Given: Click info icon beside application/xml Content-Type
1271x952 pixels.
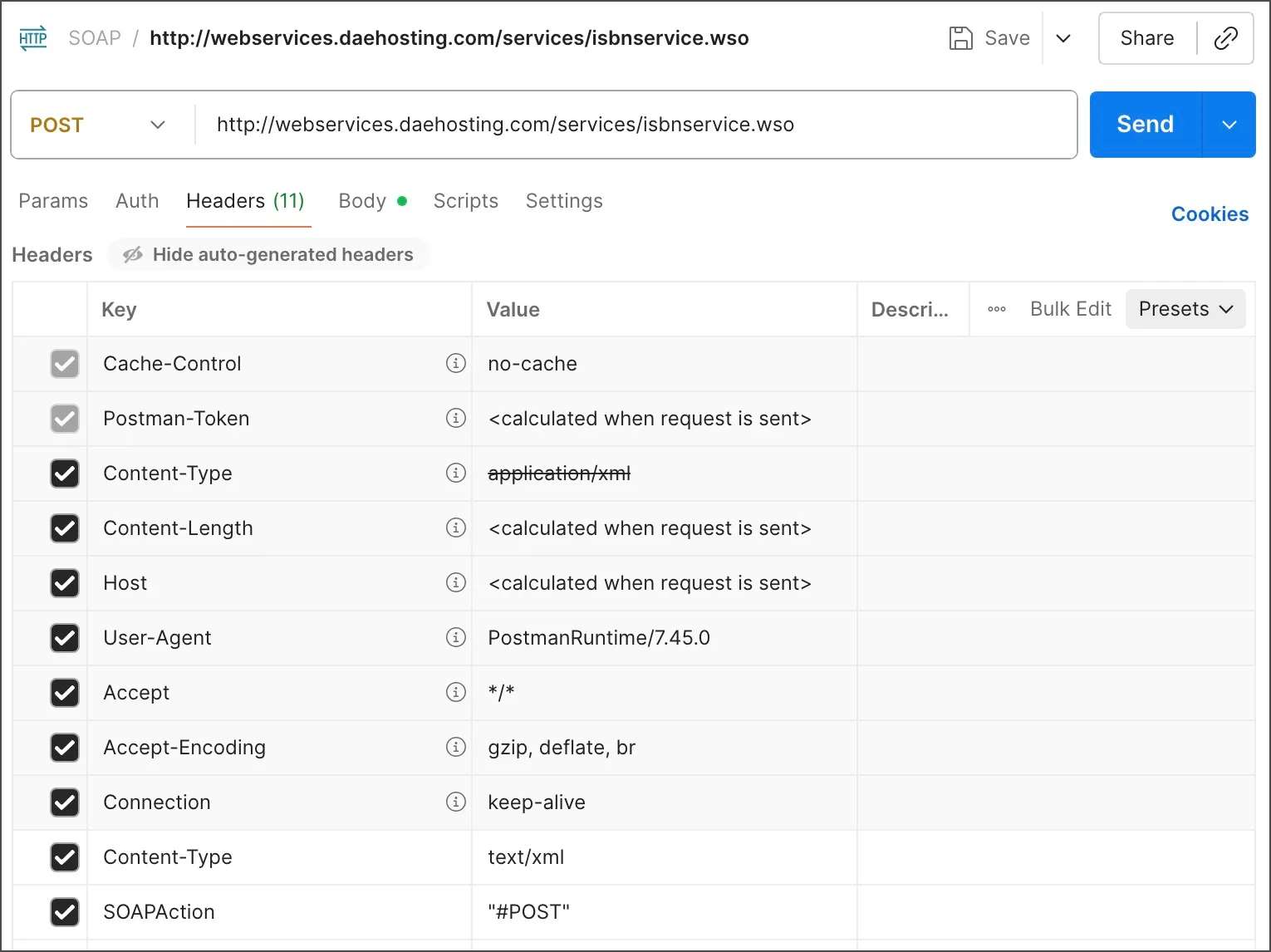Looking at the screenshot, I should [x=456, y=473].
